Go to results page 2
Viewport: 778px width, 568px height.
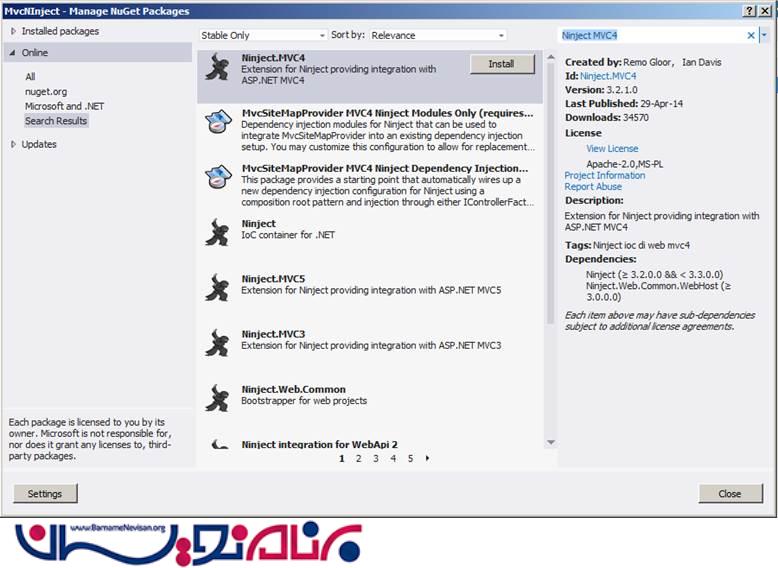pyautogui.click(x=358, y=458)
